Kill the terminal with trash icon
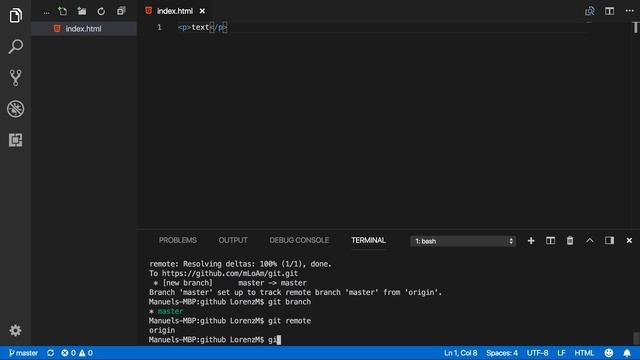Viewport: 640px width, 360px height. pos(570,241)
